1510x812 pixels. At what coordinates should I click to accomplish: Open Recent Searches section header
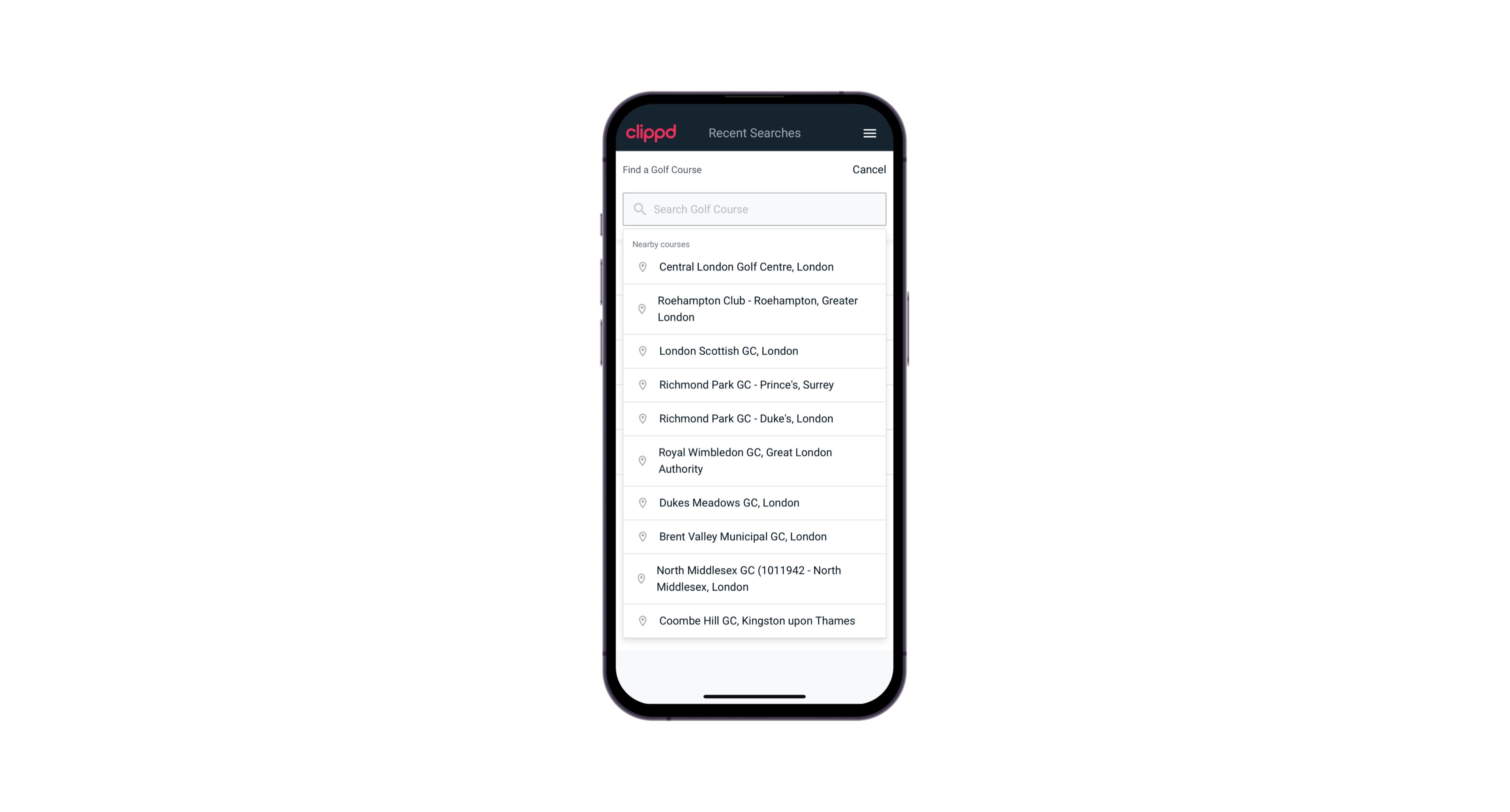click(x=755, y=133)
